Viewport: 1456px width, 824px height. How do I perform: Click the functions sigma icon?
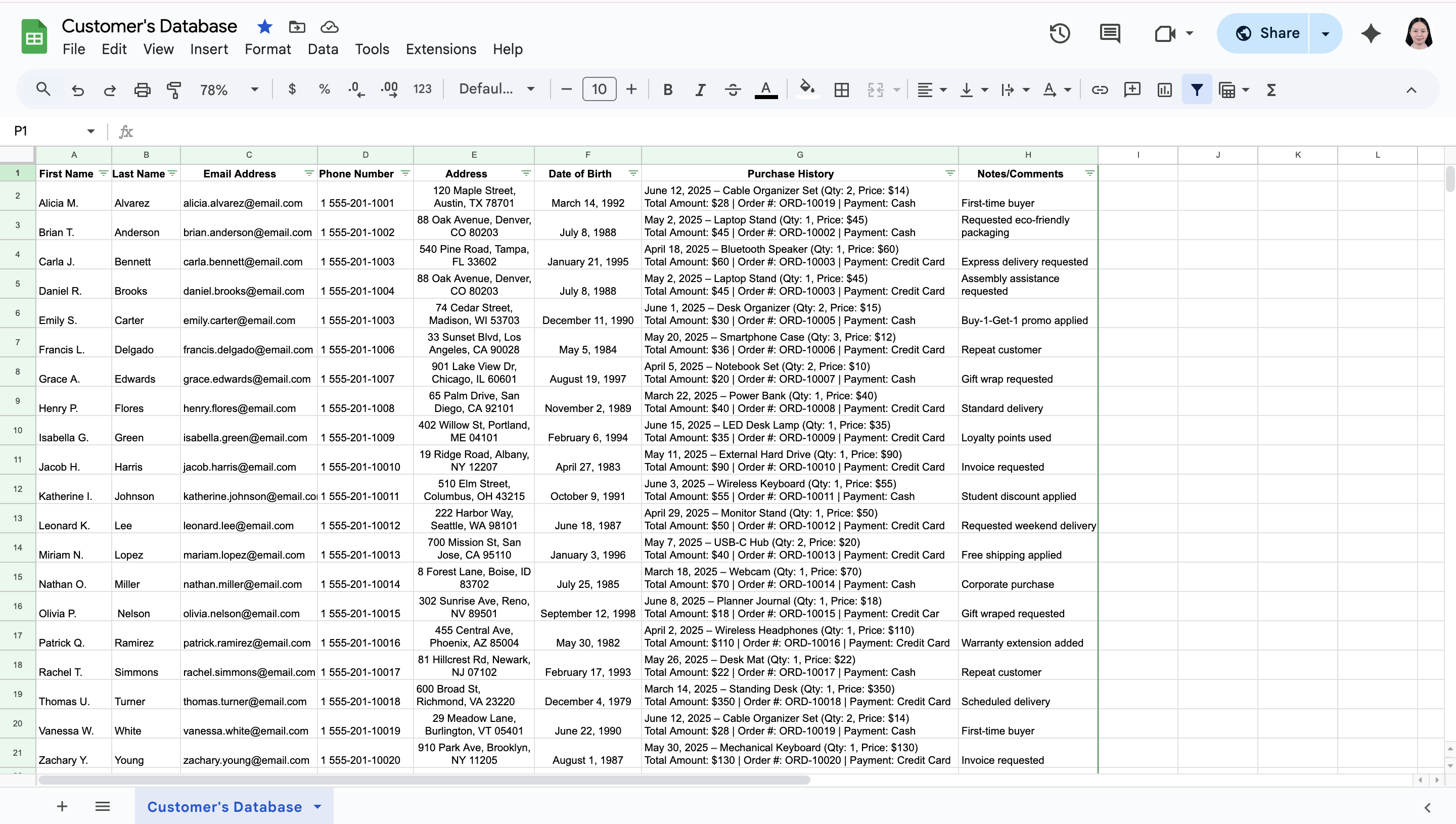point(1271,89)
